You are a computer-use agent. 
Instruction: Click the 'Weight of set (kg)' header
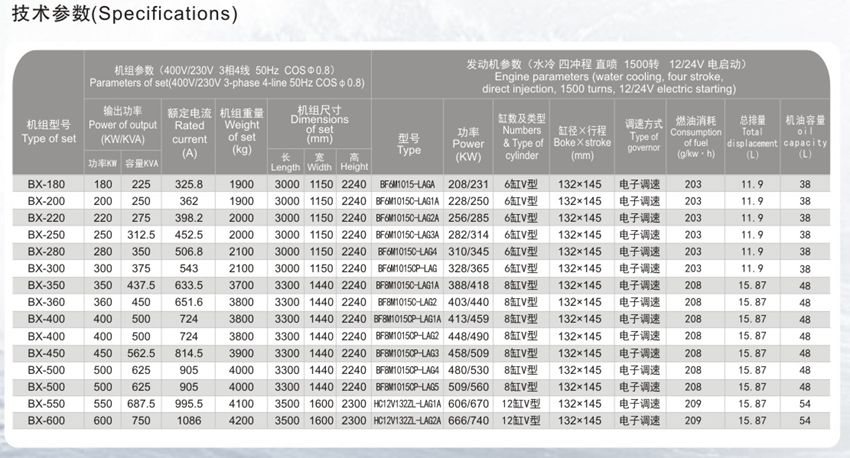pyautogui.click(x=242, y=131)
